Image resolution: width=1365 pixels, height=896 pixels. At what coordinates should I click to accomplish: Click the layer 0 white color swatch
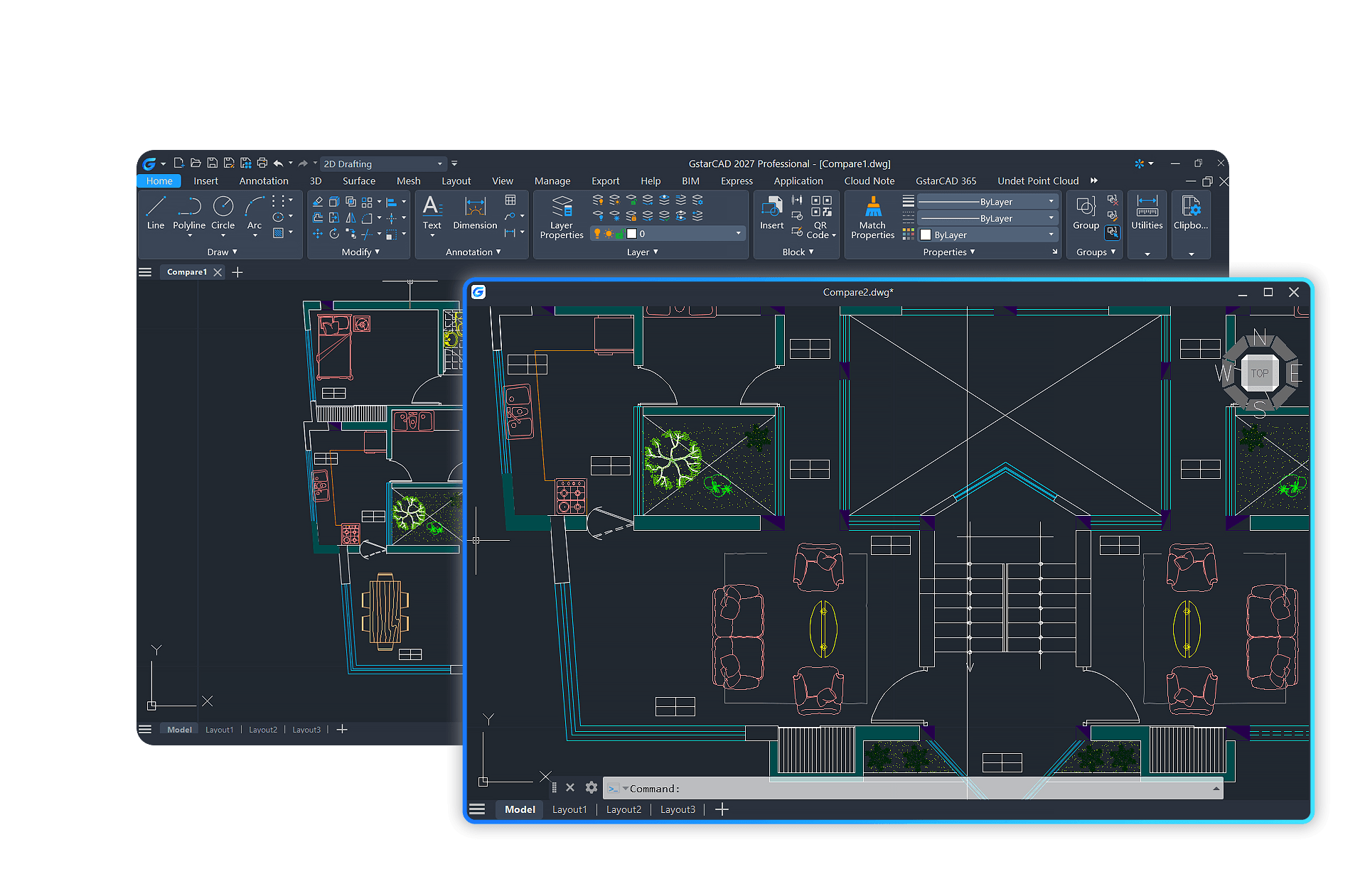pyautogui.click(x=631, y=234)
